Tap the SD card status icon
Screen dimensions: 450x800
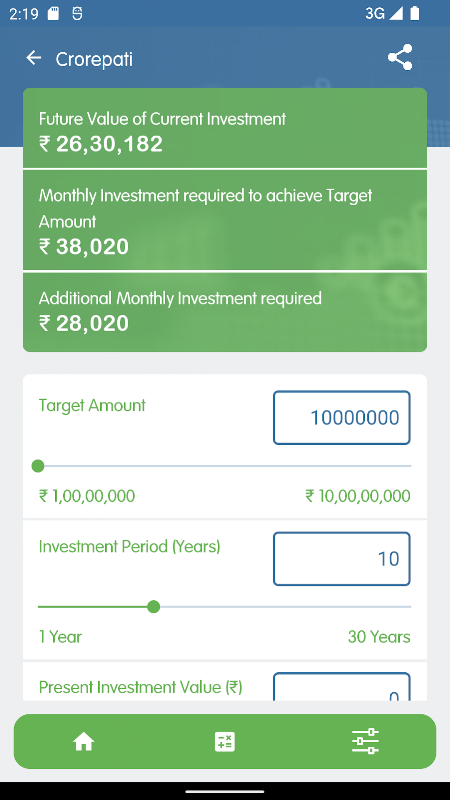[53, 14]
